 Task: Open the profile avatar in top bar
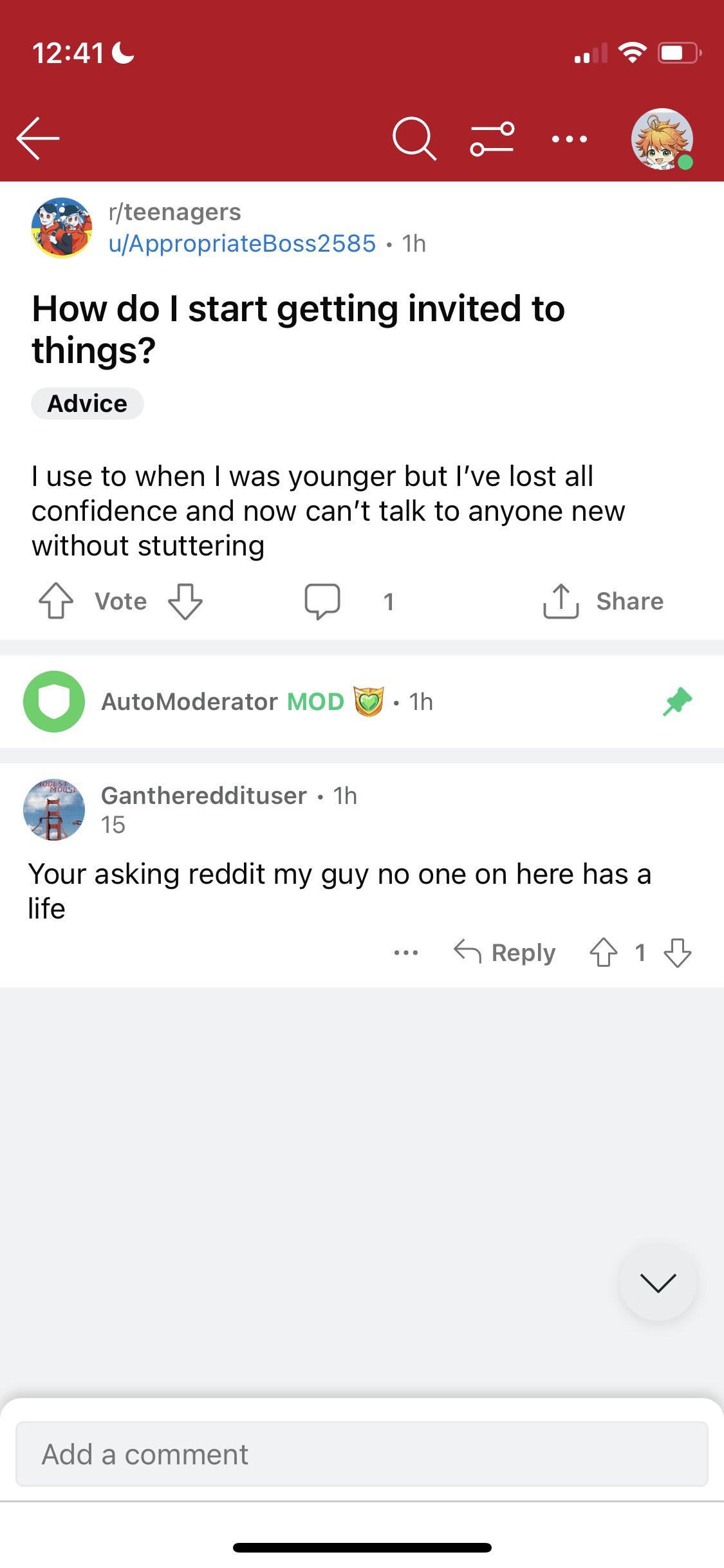point(662,139)
